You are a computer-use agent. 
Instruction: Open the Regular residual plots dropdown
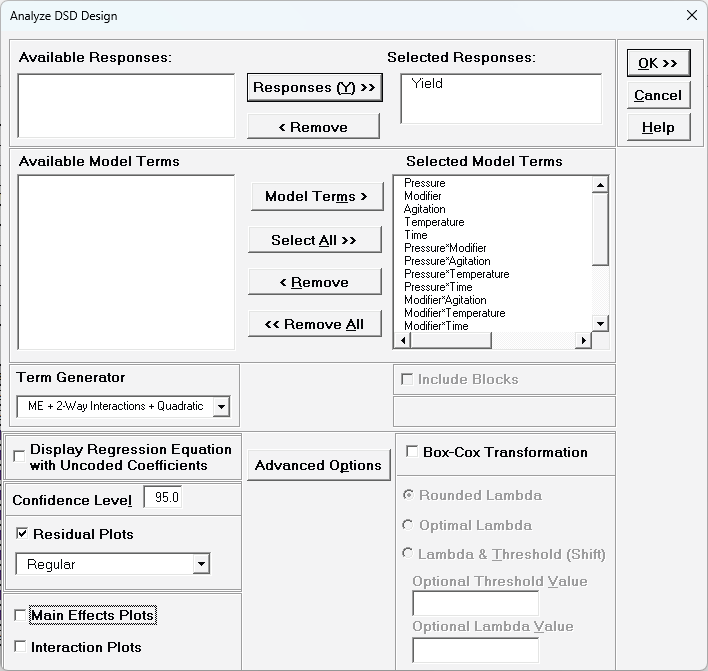click(201, 564)
